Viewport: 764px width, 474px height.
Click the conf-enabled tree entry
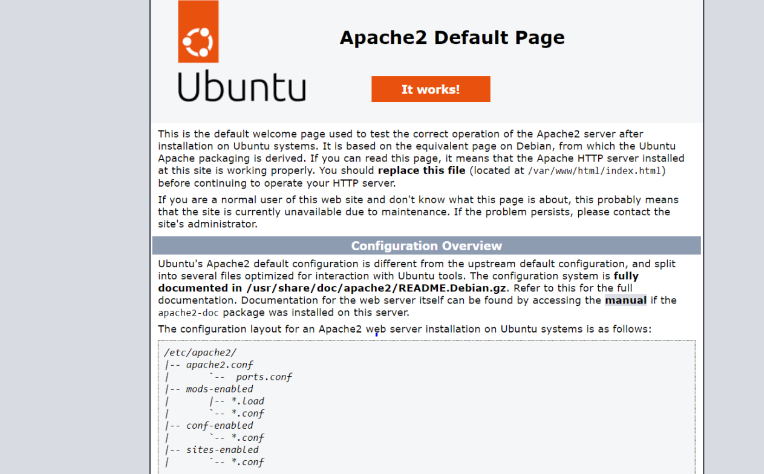click(219, 425)
